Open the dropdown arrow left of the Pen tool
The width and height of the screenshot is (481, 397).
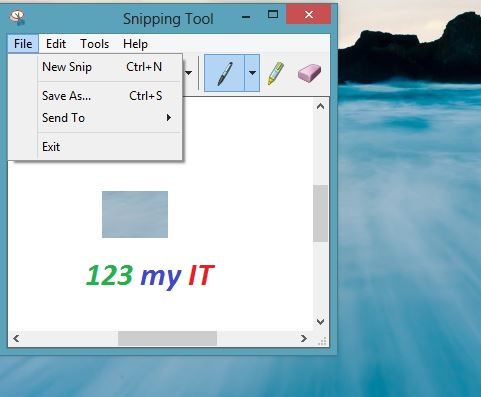189,73
